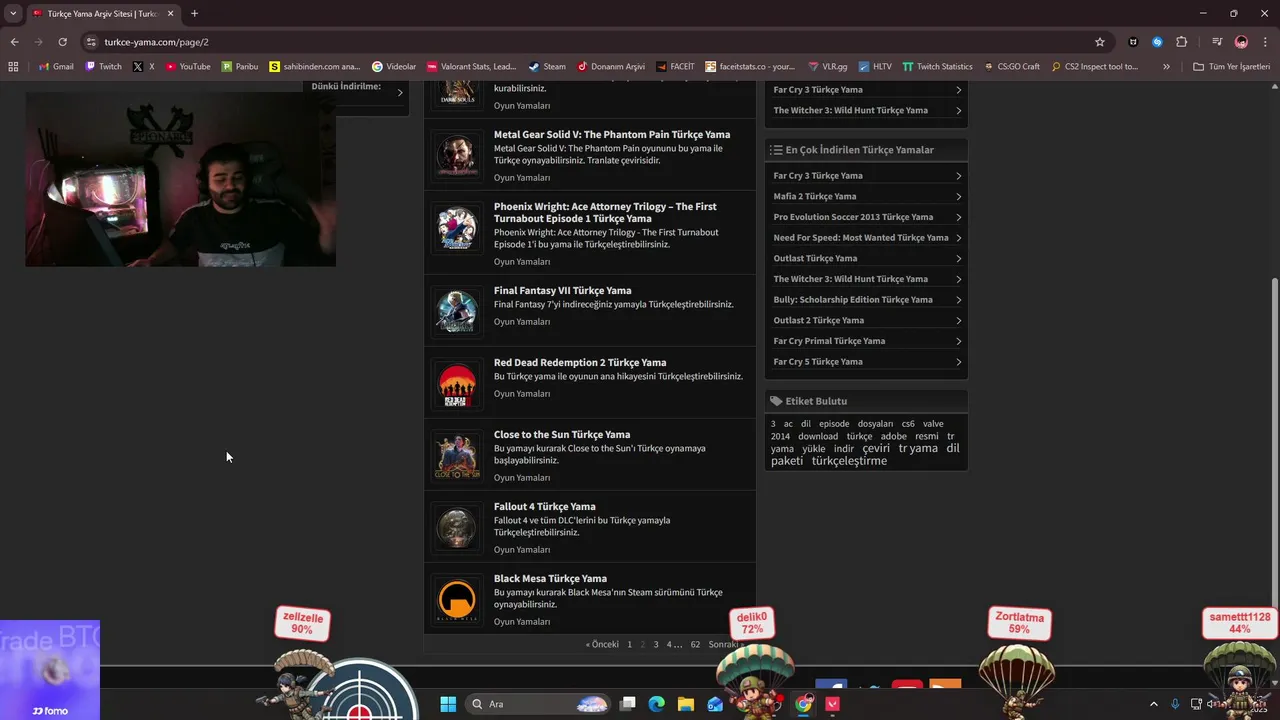The height and width of the screenshot is (720, 1280).
Task: Open Task View in the taskbar
Action: tap(627, 704)
